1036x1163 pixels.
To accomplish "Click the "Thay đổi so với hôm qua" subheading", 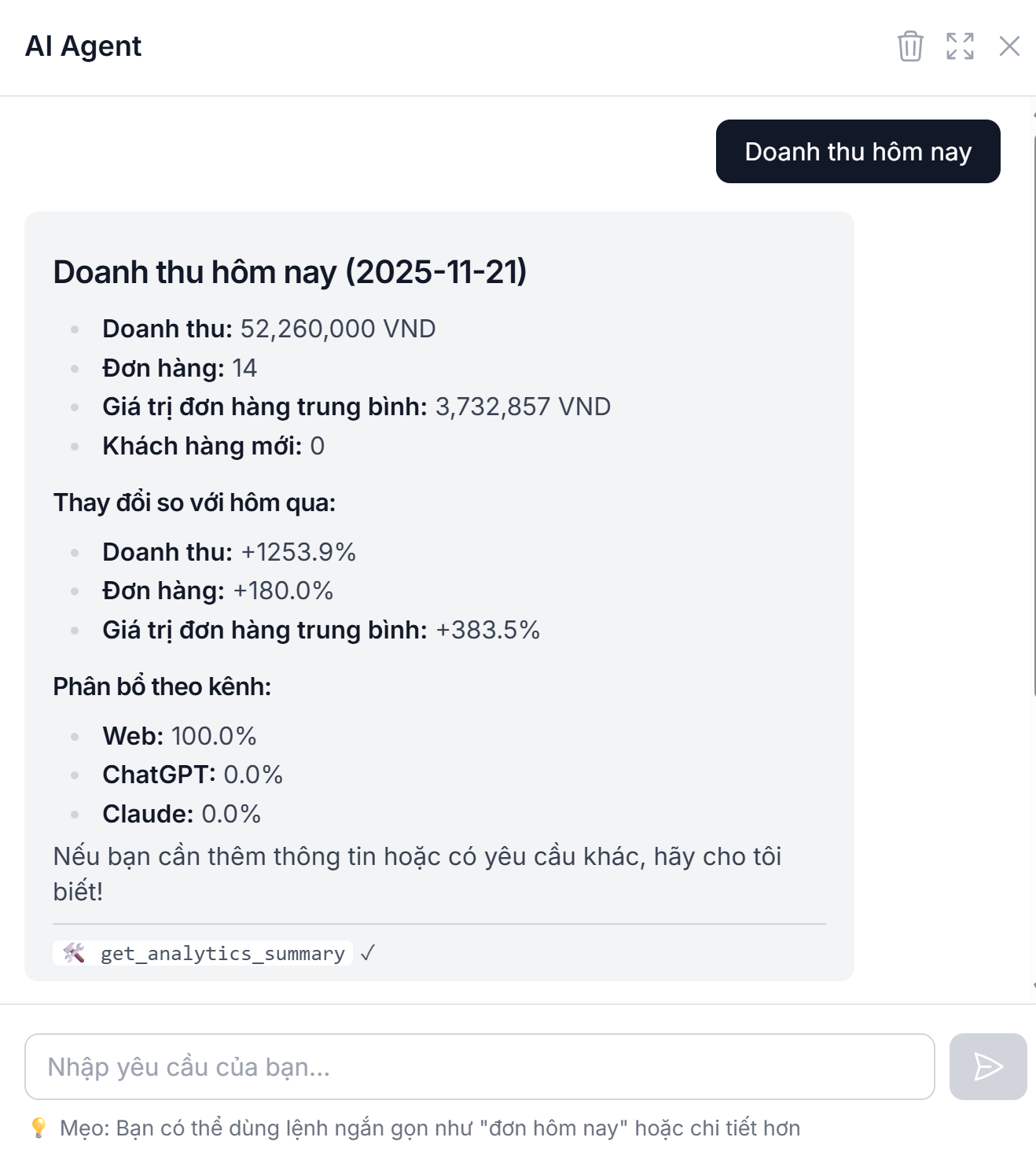I will tap(194, 502).
